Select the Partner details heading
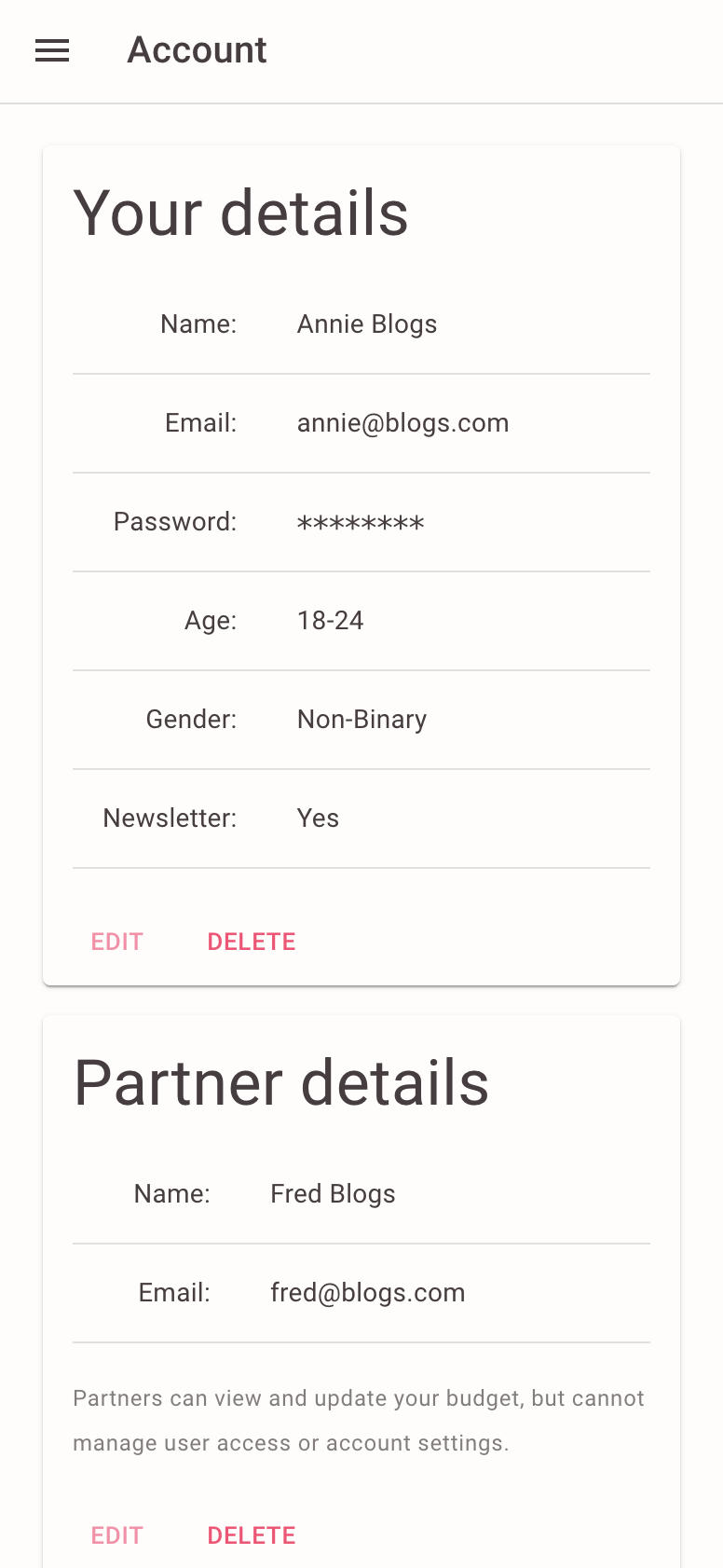Screen dimensions: 723x1568 click(281, 1083)
